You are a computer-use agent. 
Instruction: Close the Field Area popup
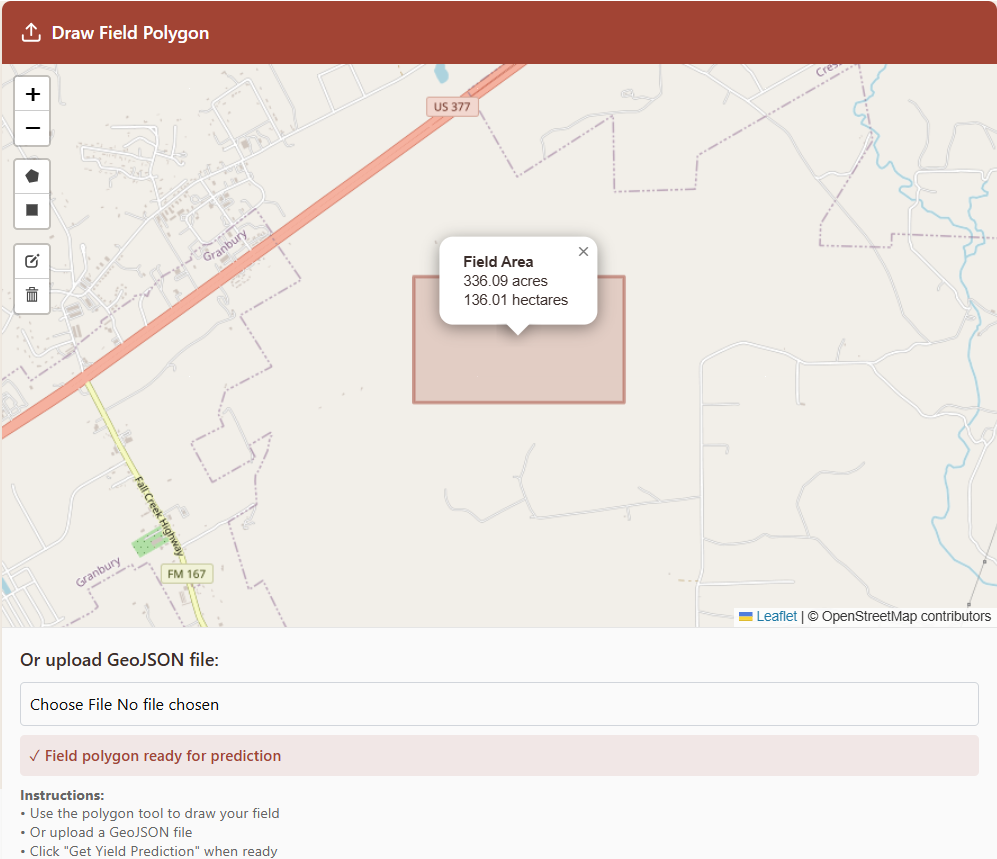click(x=583, y=252)
